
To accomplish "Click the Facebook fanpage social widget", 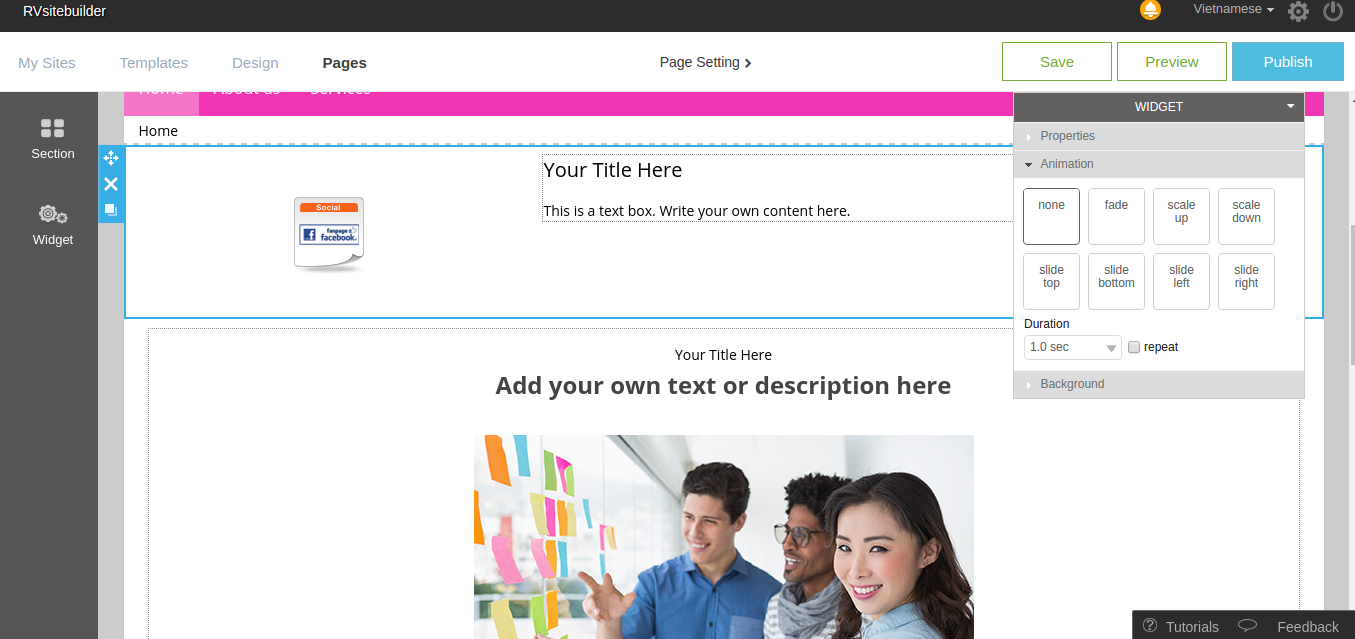I will click(328, 234).
